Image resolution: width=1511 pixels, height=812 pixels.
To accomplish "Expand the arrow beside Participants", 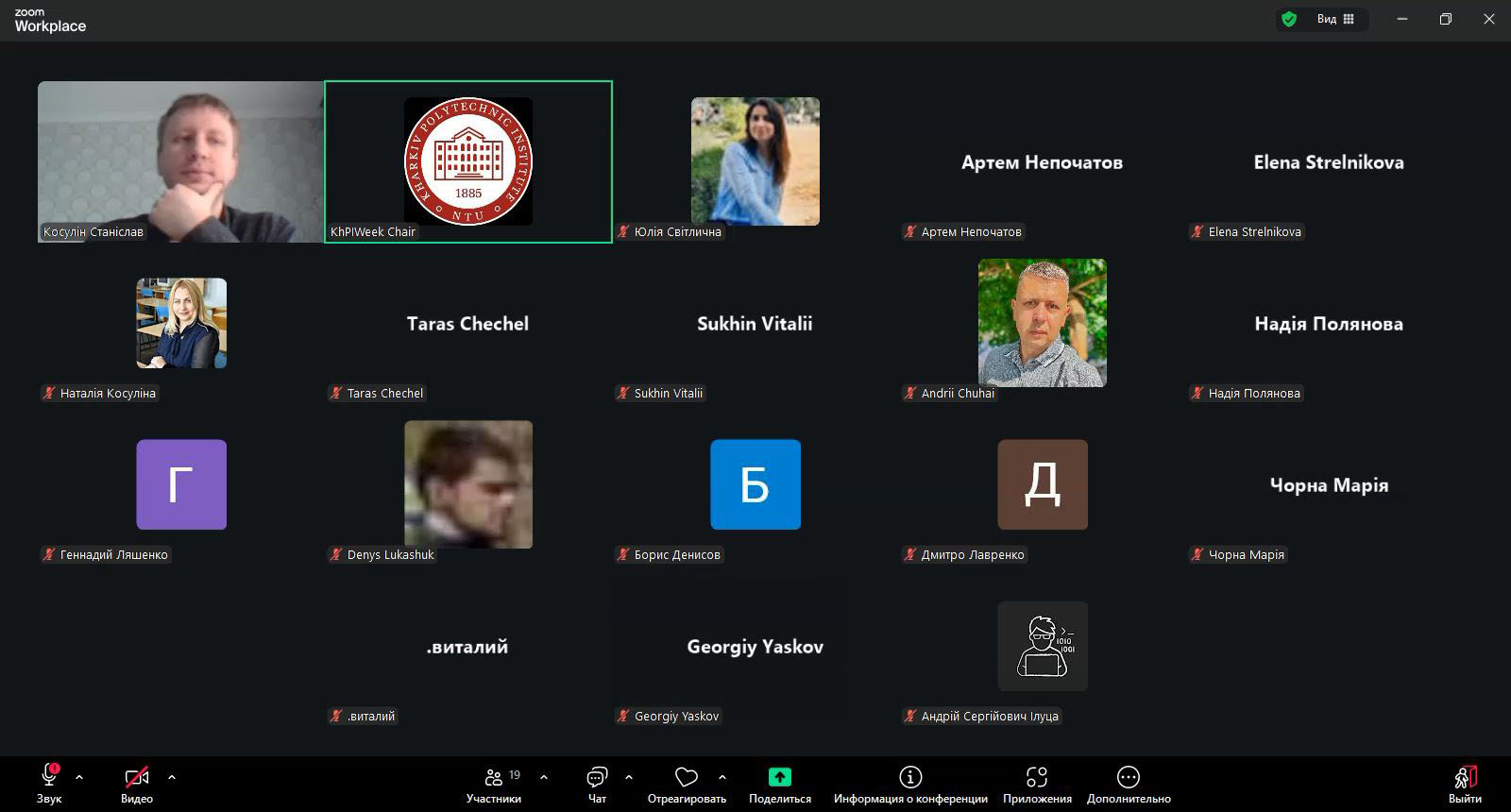I will tap(544, 777).
